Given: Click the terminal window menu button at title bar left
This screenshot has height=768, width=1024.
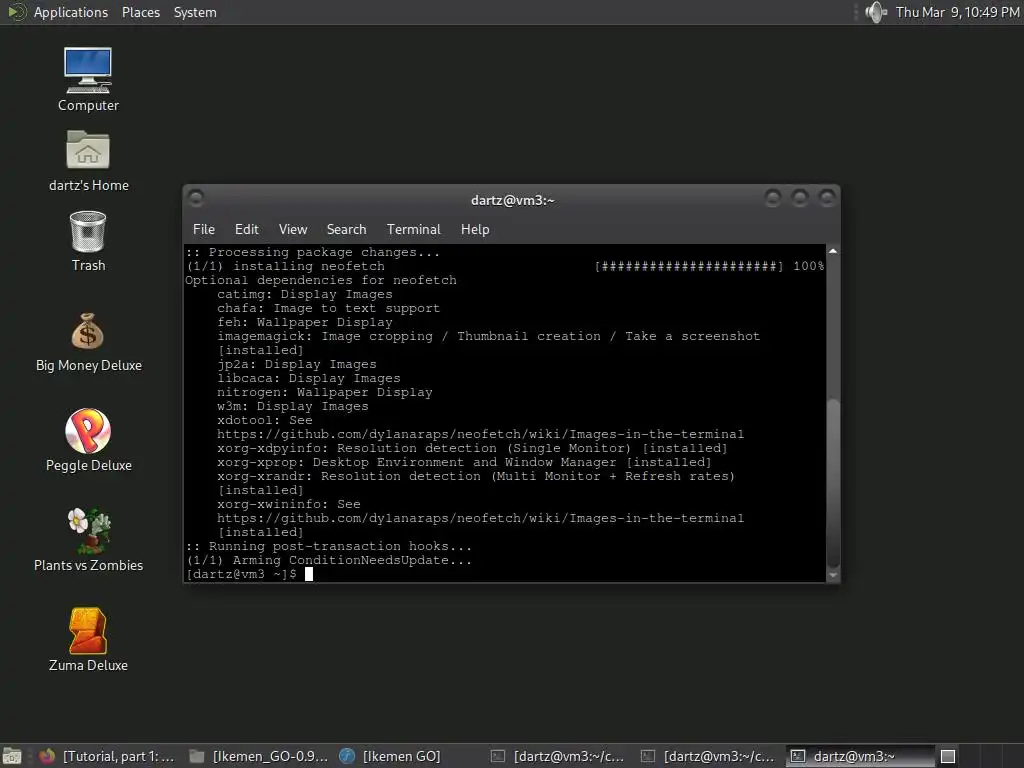Looking at the screenshot, I should click(x=196, y=198).
